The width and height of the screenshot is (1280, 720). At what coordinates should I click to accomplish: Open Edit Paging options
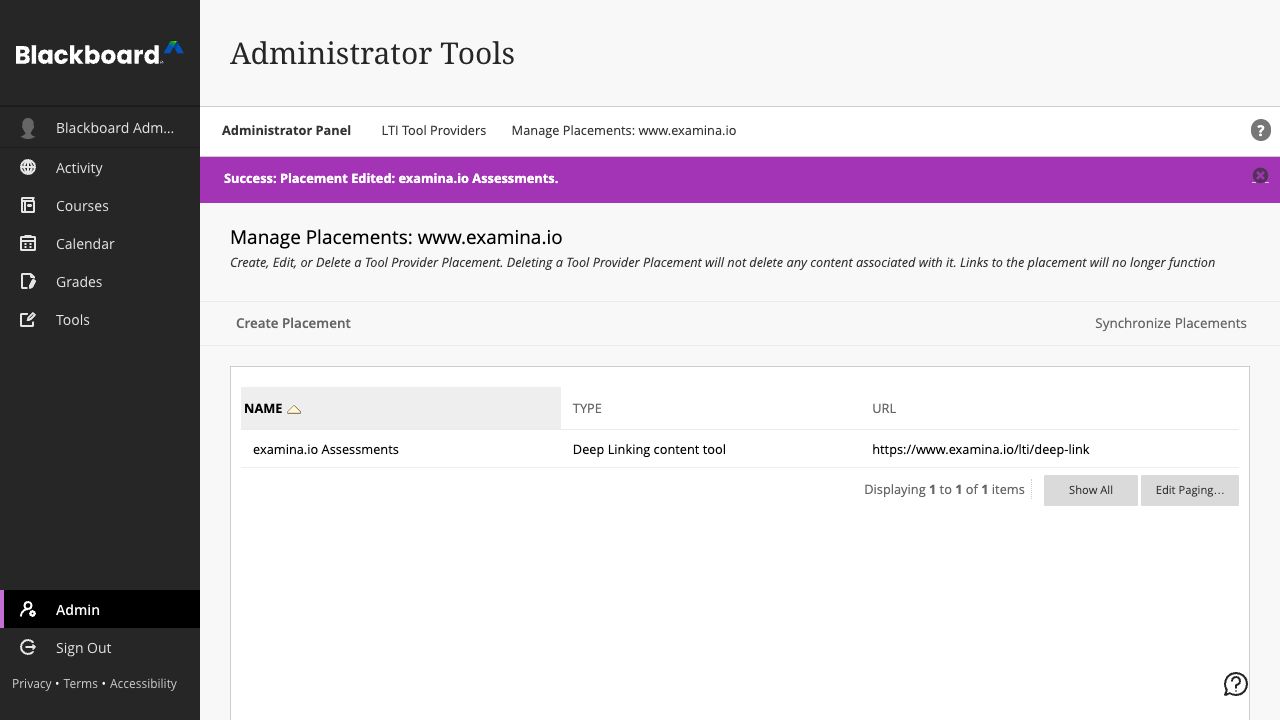[1190, 490]
